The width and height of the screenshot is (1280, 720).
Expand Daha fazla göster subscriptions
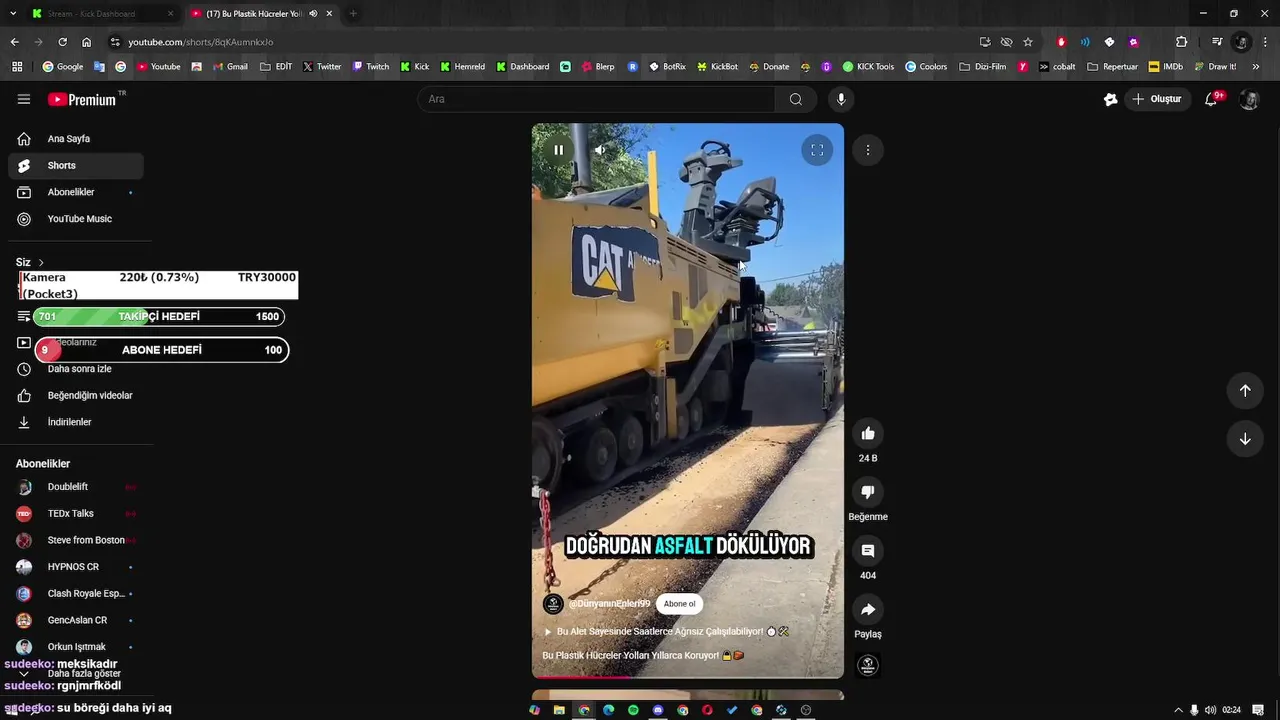(76, 674)
